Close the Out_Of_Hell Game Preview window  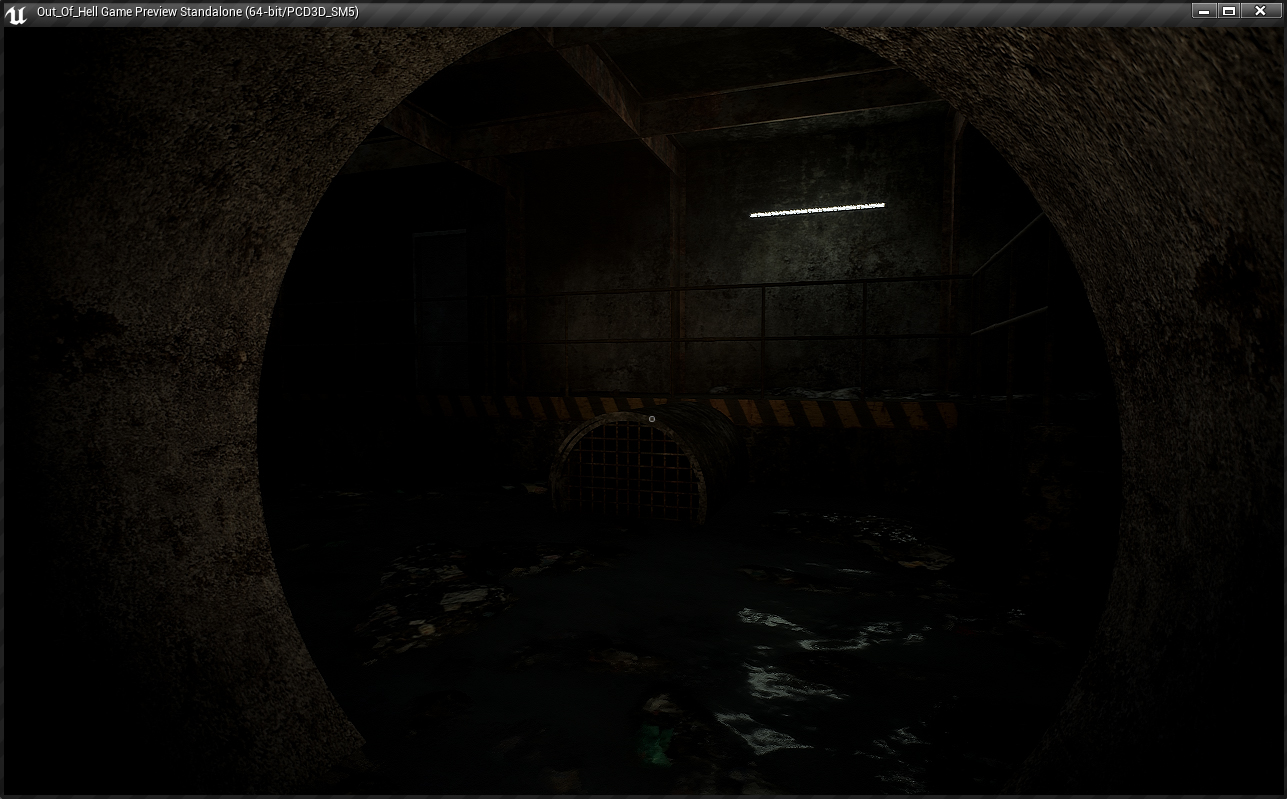coord(1261,11)
